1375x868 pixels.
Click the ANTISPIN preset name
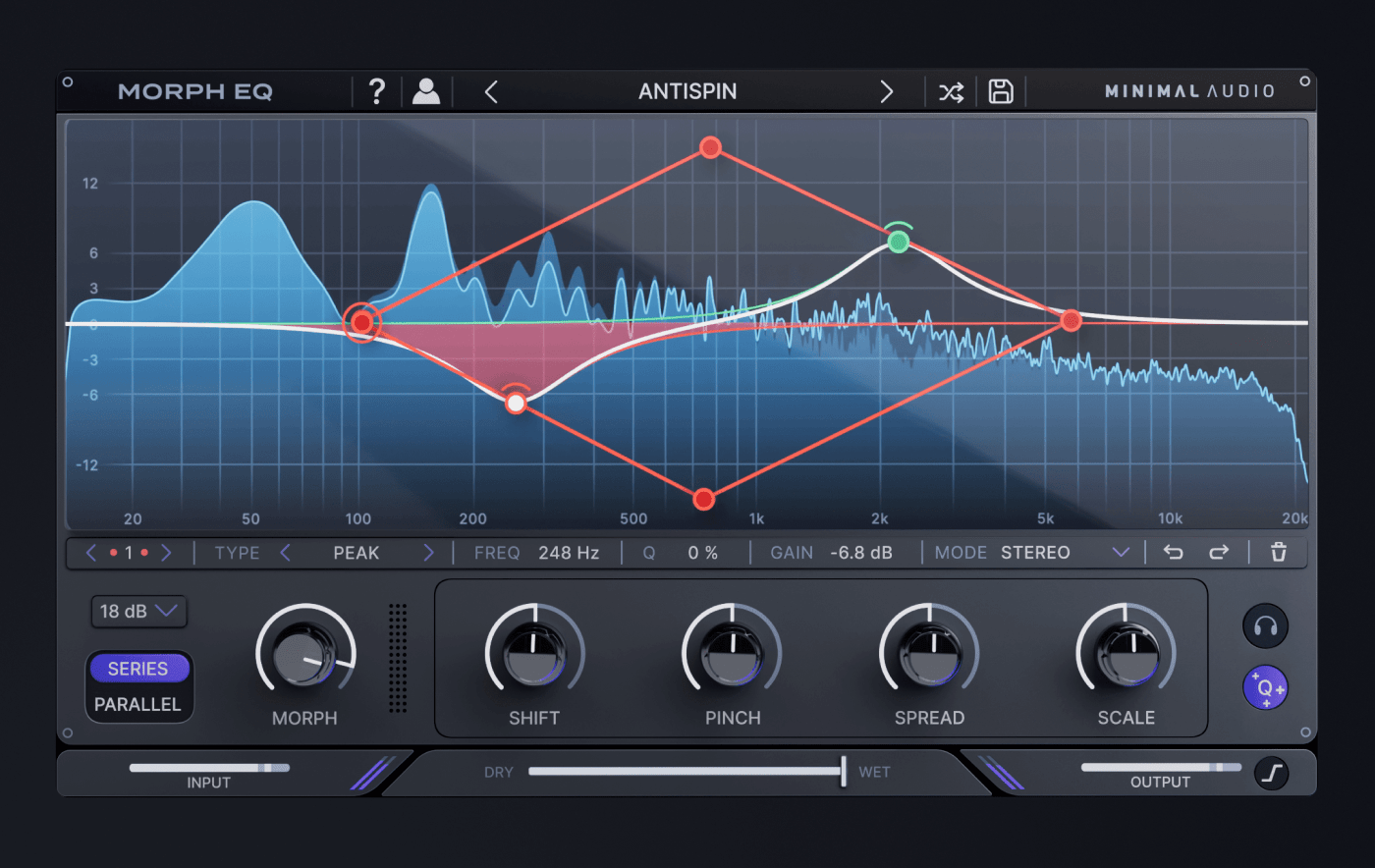(x=687, y=91)
